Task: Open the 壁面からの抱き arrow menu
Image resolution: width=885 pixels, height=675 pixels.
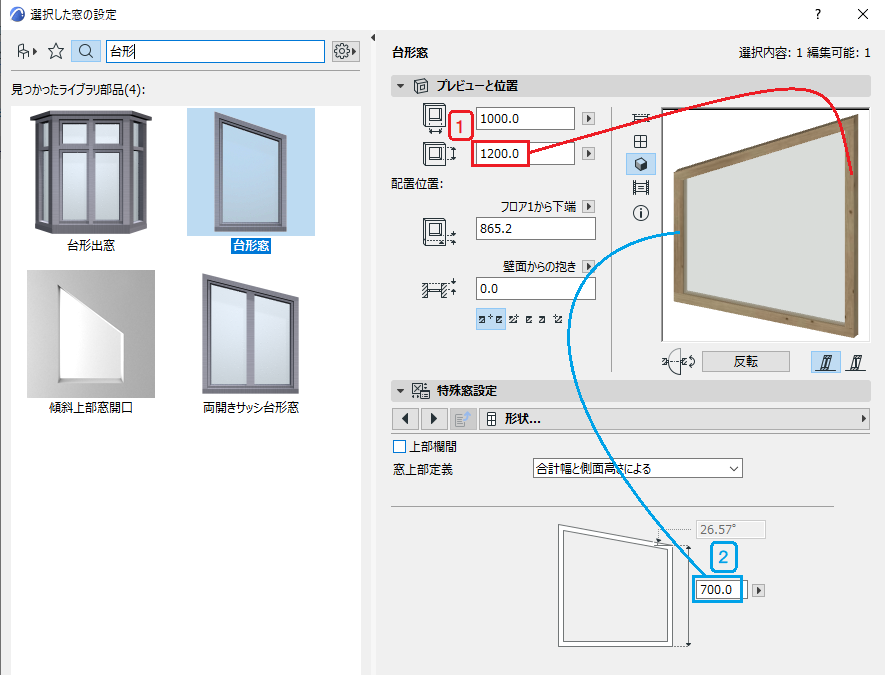Action: (589, 266)
